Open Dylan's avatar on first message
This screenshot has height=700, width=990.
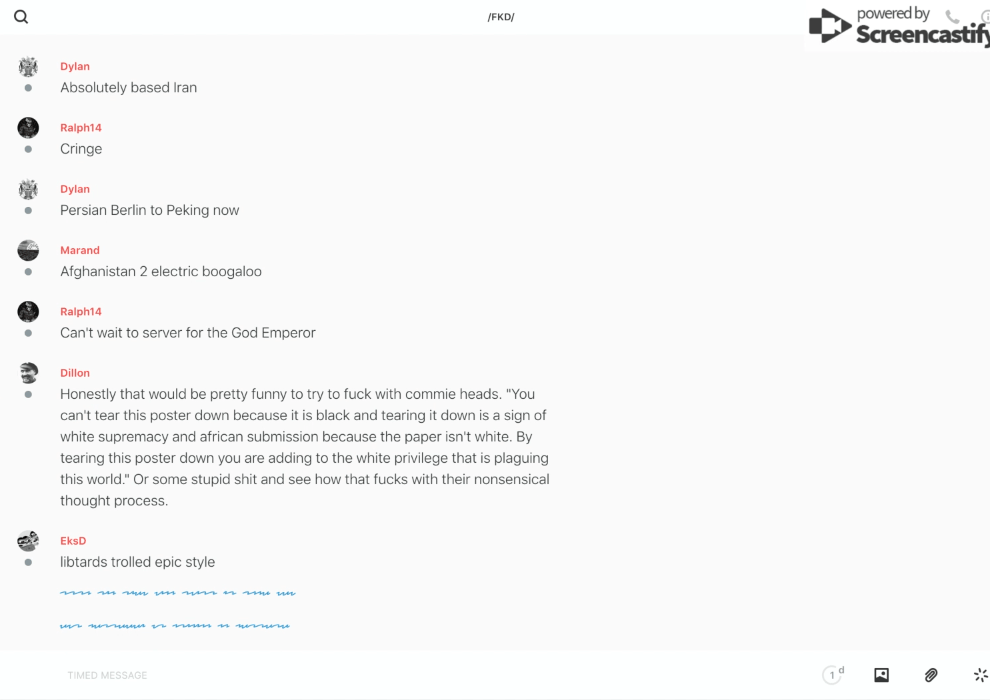[x=28, y=67]
